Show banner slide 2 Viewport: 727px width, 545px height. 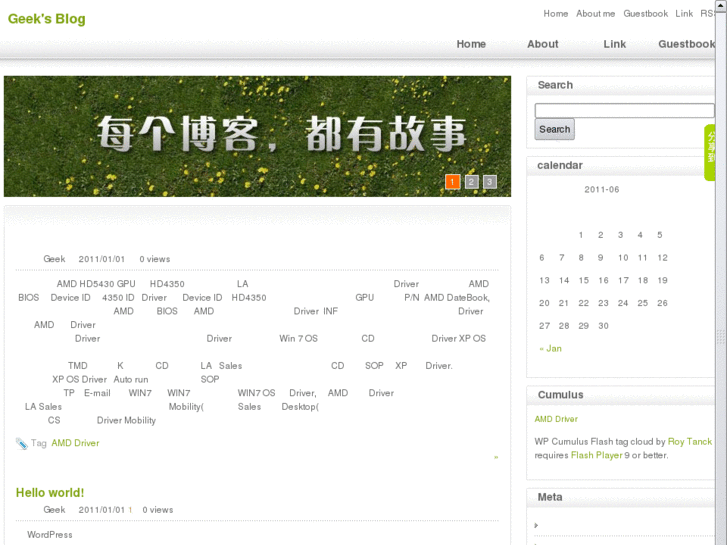[x=471, y=182]
